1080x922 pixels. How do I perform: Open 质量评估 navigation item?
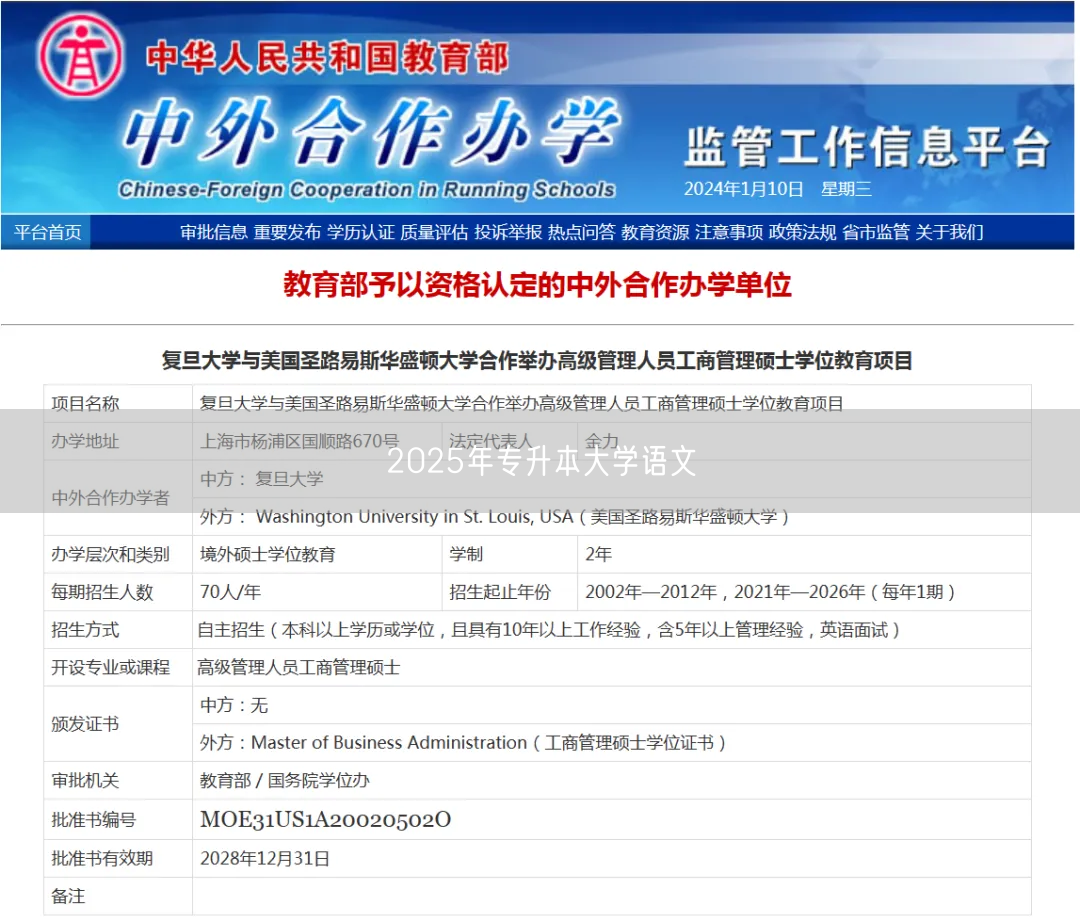(434, 232)
